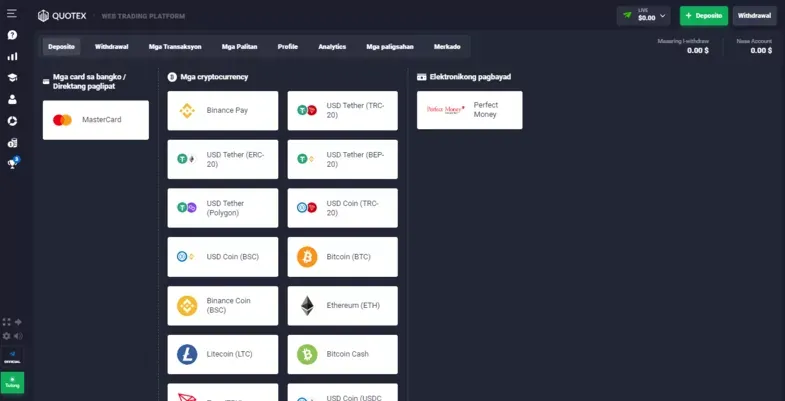The image size is (785, 401).
Task: Choose Perfect Money electronic payment
Action: pyautogui.click(x=470, y=110)
